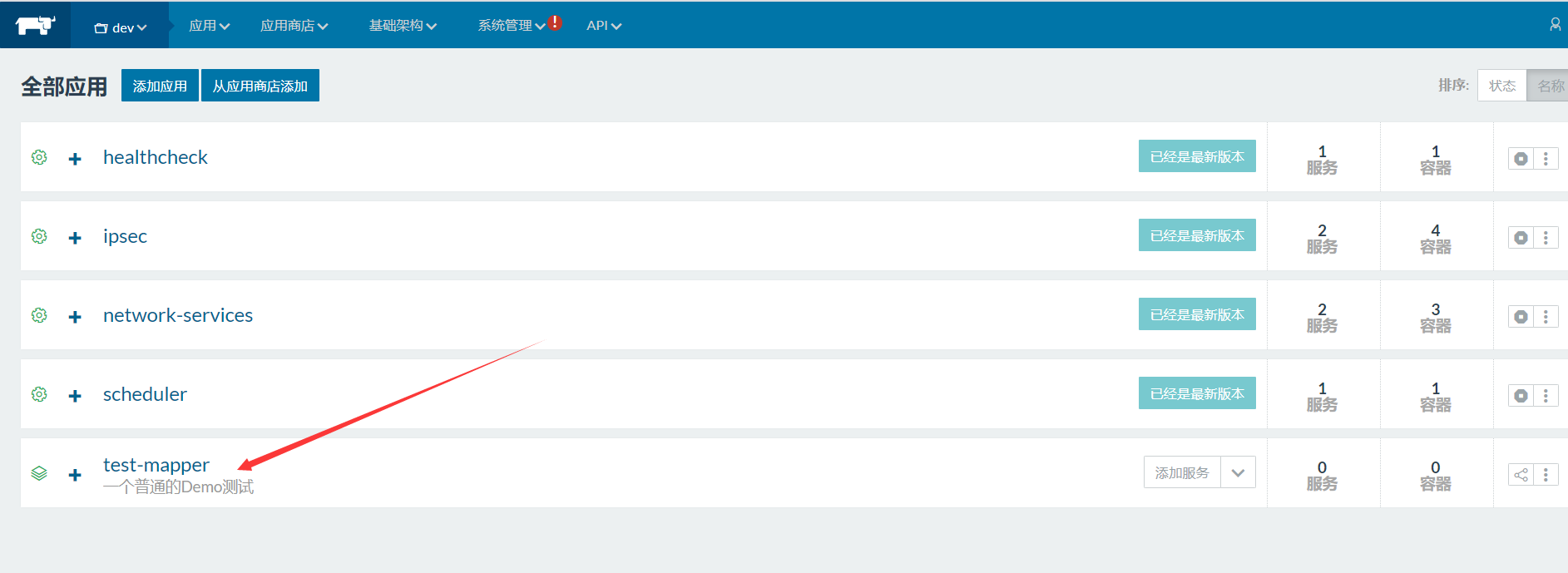This screenshot has width=1568, height=573.
Task: Click the 添加应用 button
Action: pyautogui.click(x=160, y=86)
